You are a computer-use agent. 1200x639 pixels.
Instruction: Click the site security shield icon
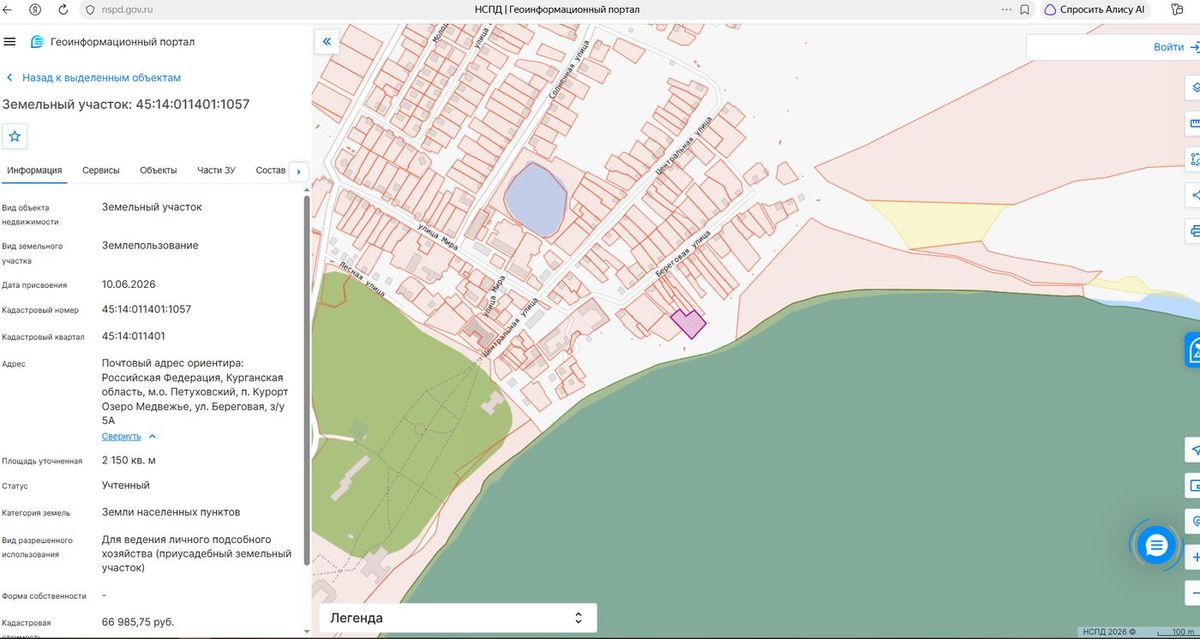tap(88, 9)
